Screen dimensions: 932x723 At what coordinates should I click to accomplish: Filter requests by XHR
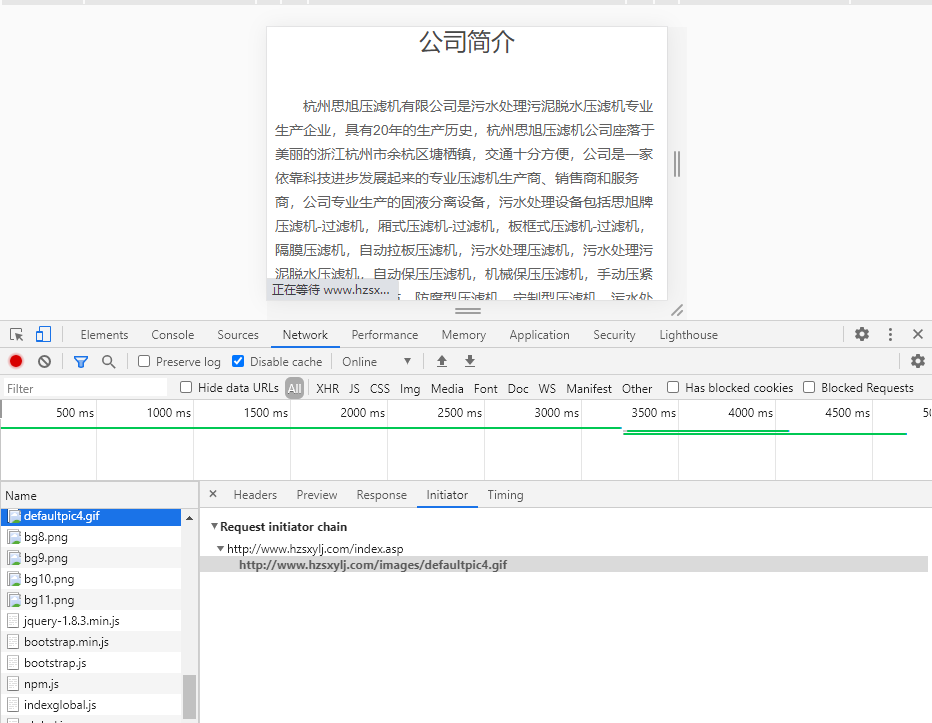328,388
